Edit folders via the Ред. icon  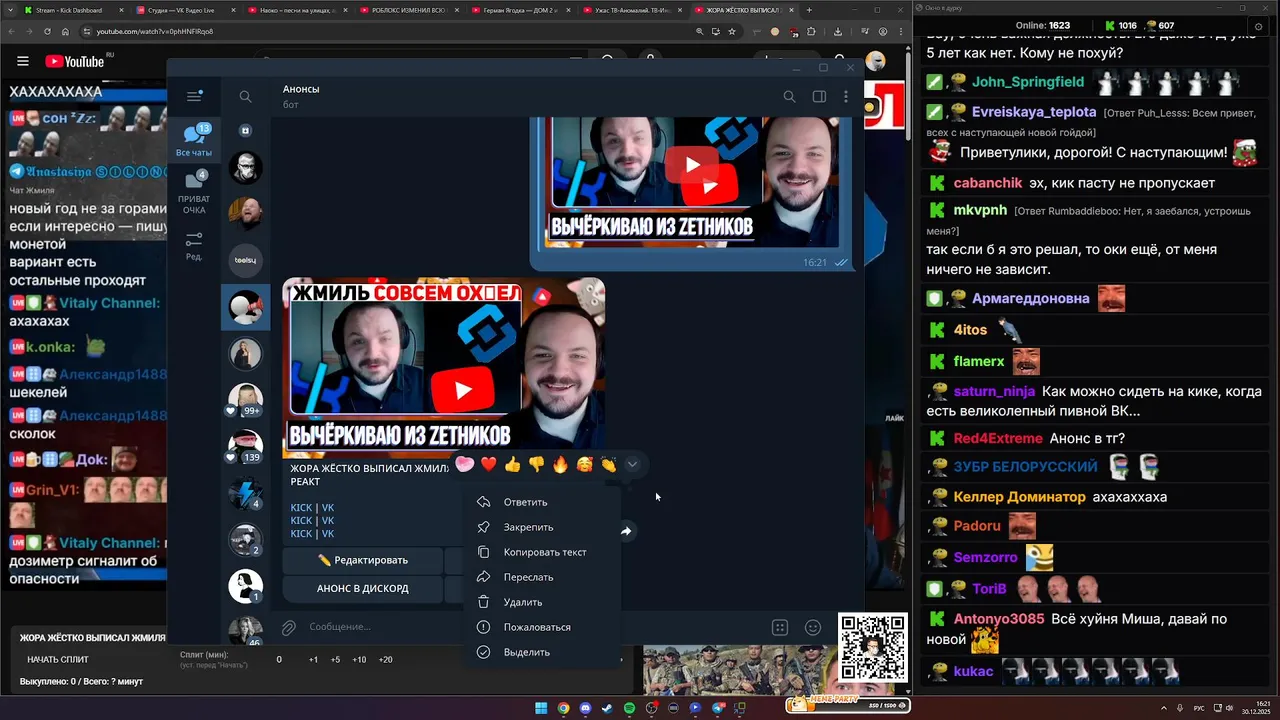(194, 246)
